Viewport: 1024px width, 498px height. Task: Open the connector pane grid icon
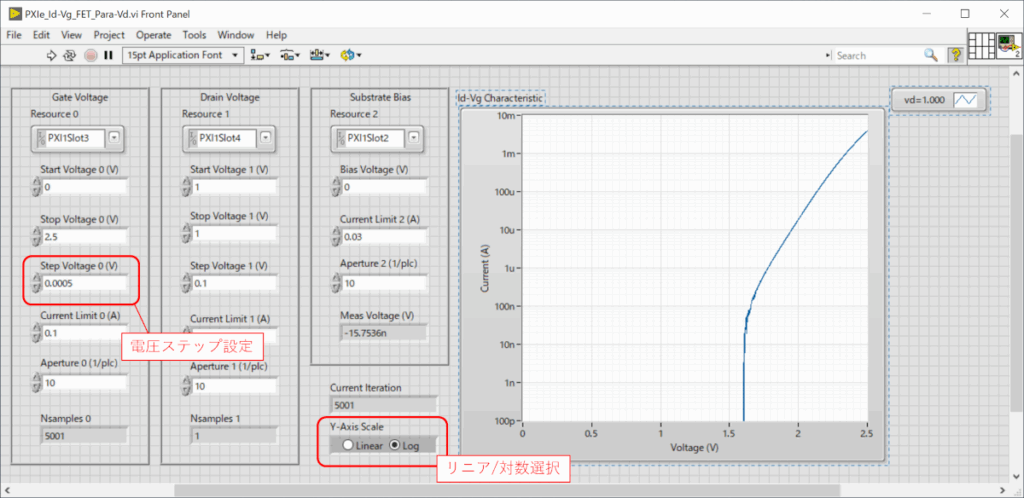point(982,46)
